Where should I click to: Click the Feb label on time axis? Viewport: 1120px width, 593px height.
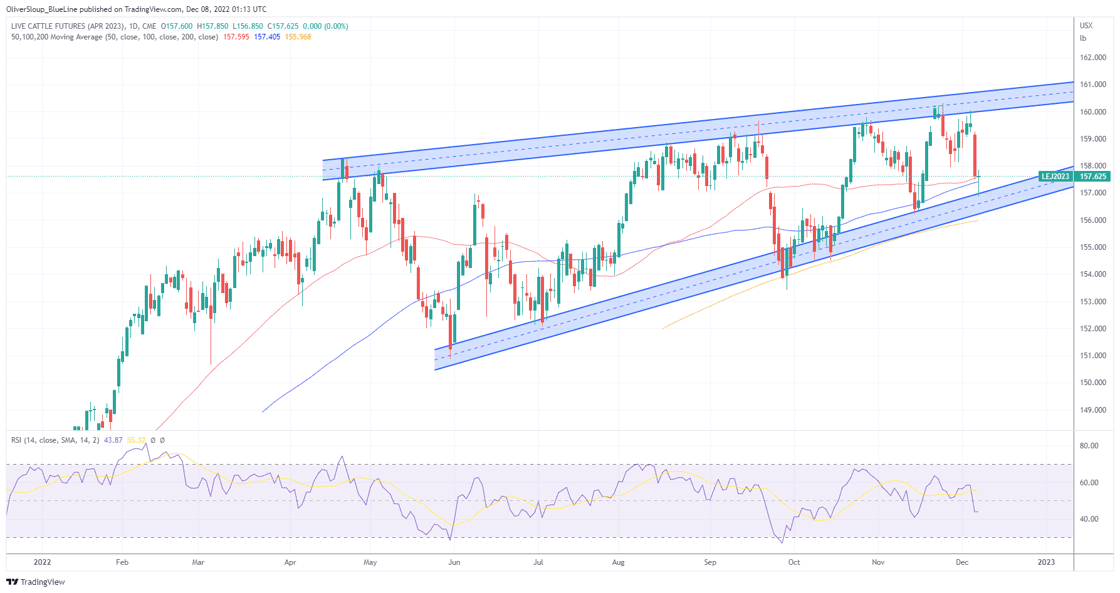click(x=121, y=563)
